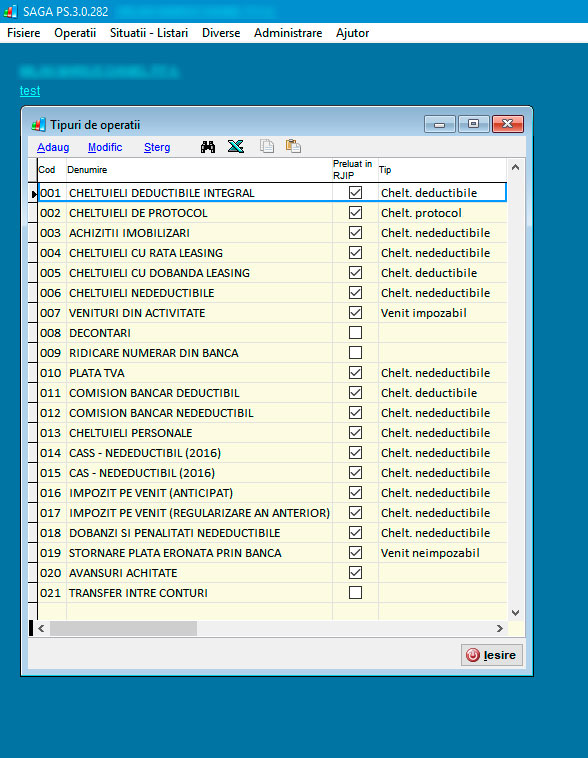Screen dimensions: 588x758
Task: Toggle RJIP checkbox for AVANSURI ACHITATE
Action: [x=355, y=573]
